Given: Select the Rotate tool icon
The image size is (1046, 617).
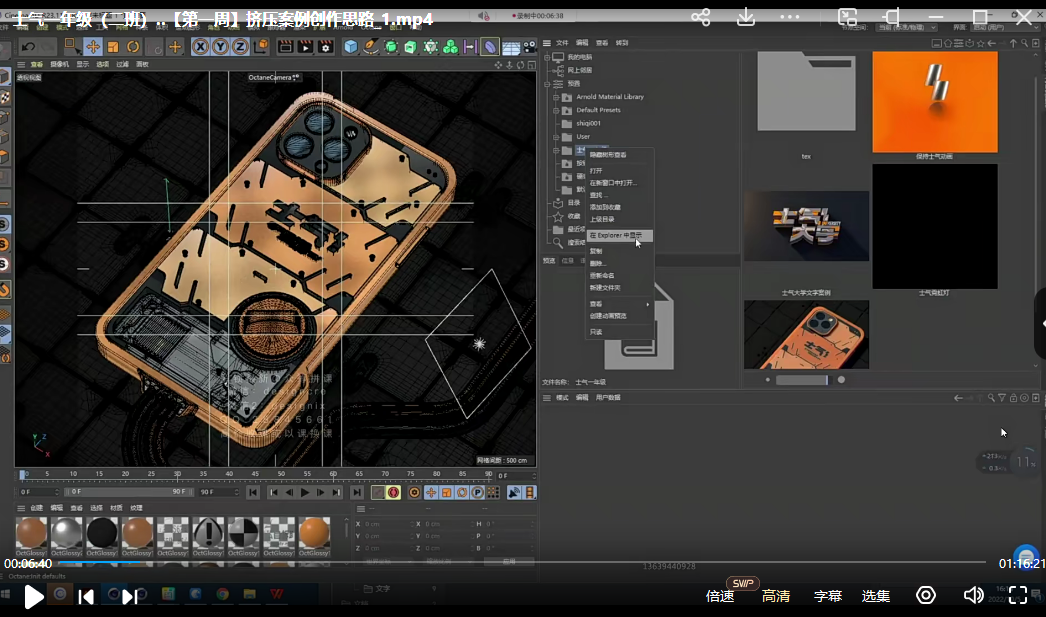Looking at the screenshot, I should 133,47.
